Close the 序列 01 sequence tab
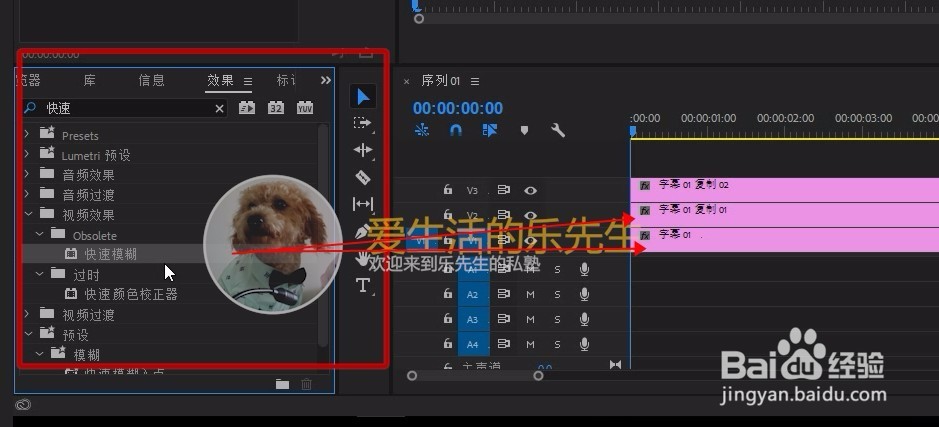Viewport: 939px width, 427px height. tap(407, 81)
